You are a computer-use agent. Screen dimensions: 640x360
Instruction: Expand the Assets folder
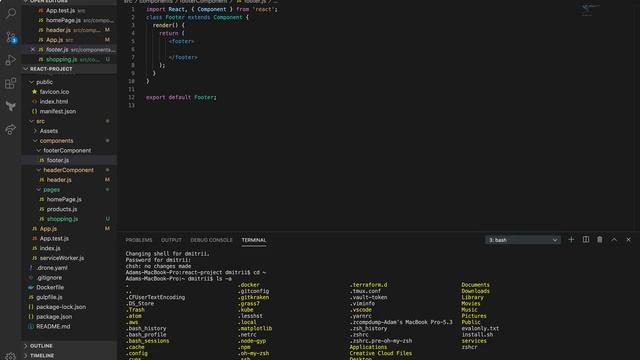(x=69, y=131)
